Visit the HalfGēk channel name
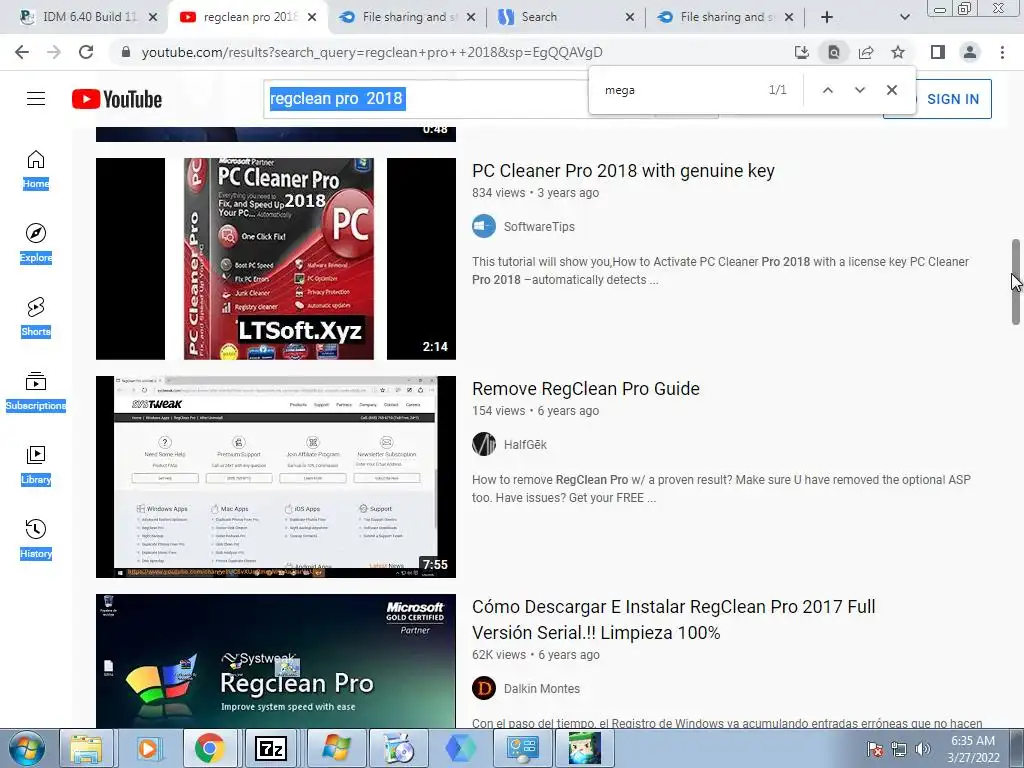Viewport: 1024px width, 768px height. (525, 445)
